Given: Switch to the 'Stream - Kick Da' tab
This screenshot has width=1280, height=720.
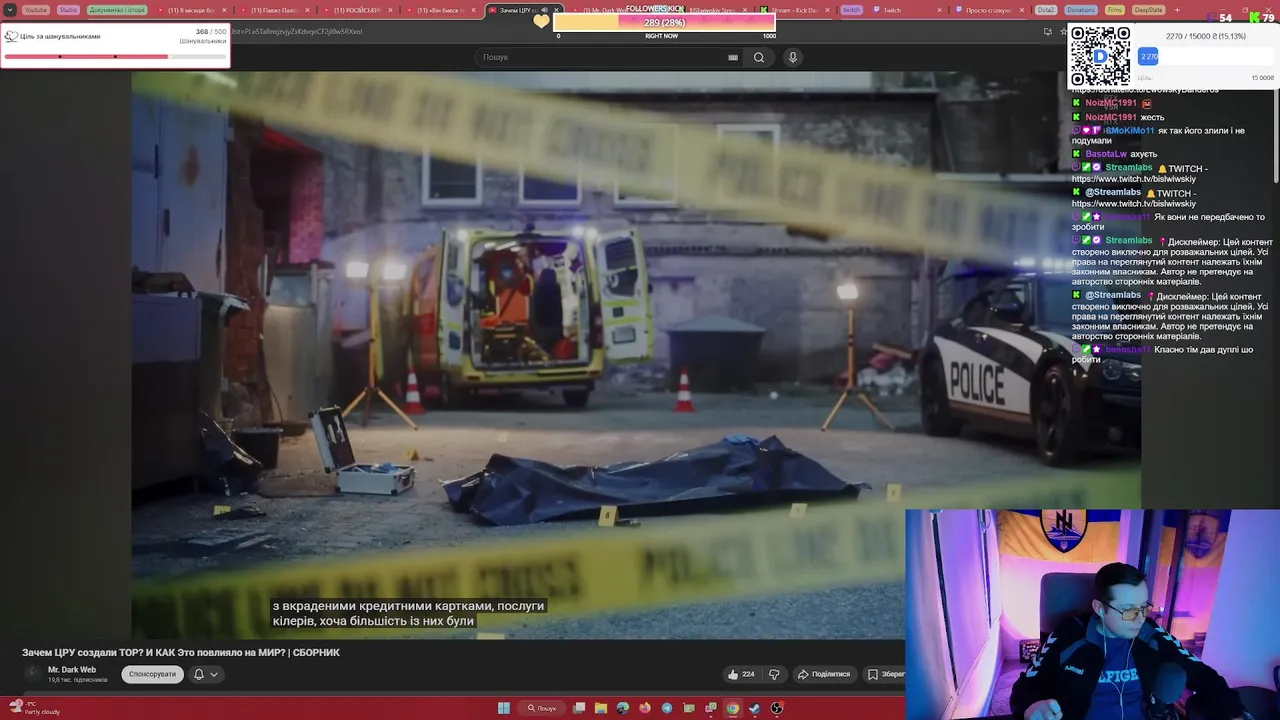Looking at the screenshot, I should [x=793, y=10].
